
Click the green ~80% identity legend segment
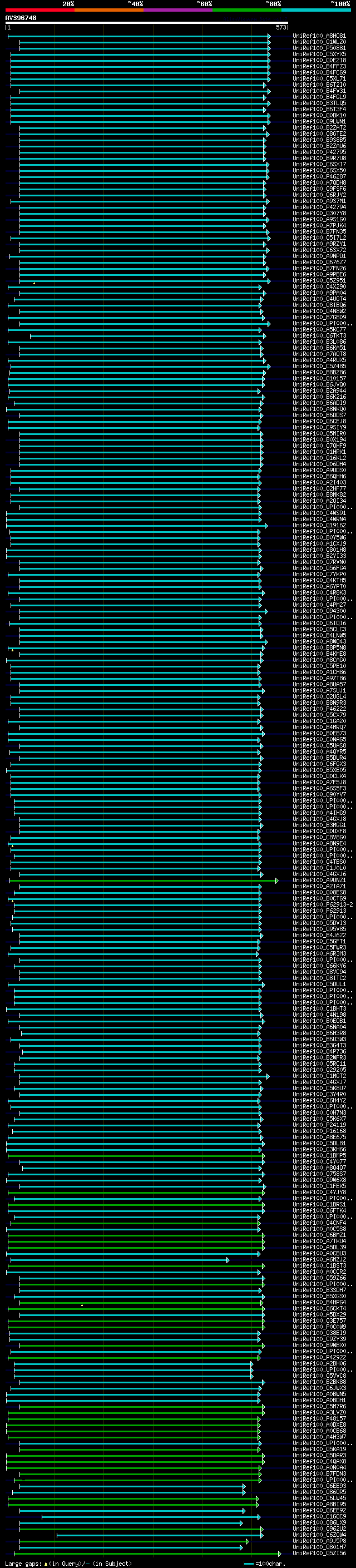click(x=247, y=10)
